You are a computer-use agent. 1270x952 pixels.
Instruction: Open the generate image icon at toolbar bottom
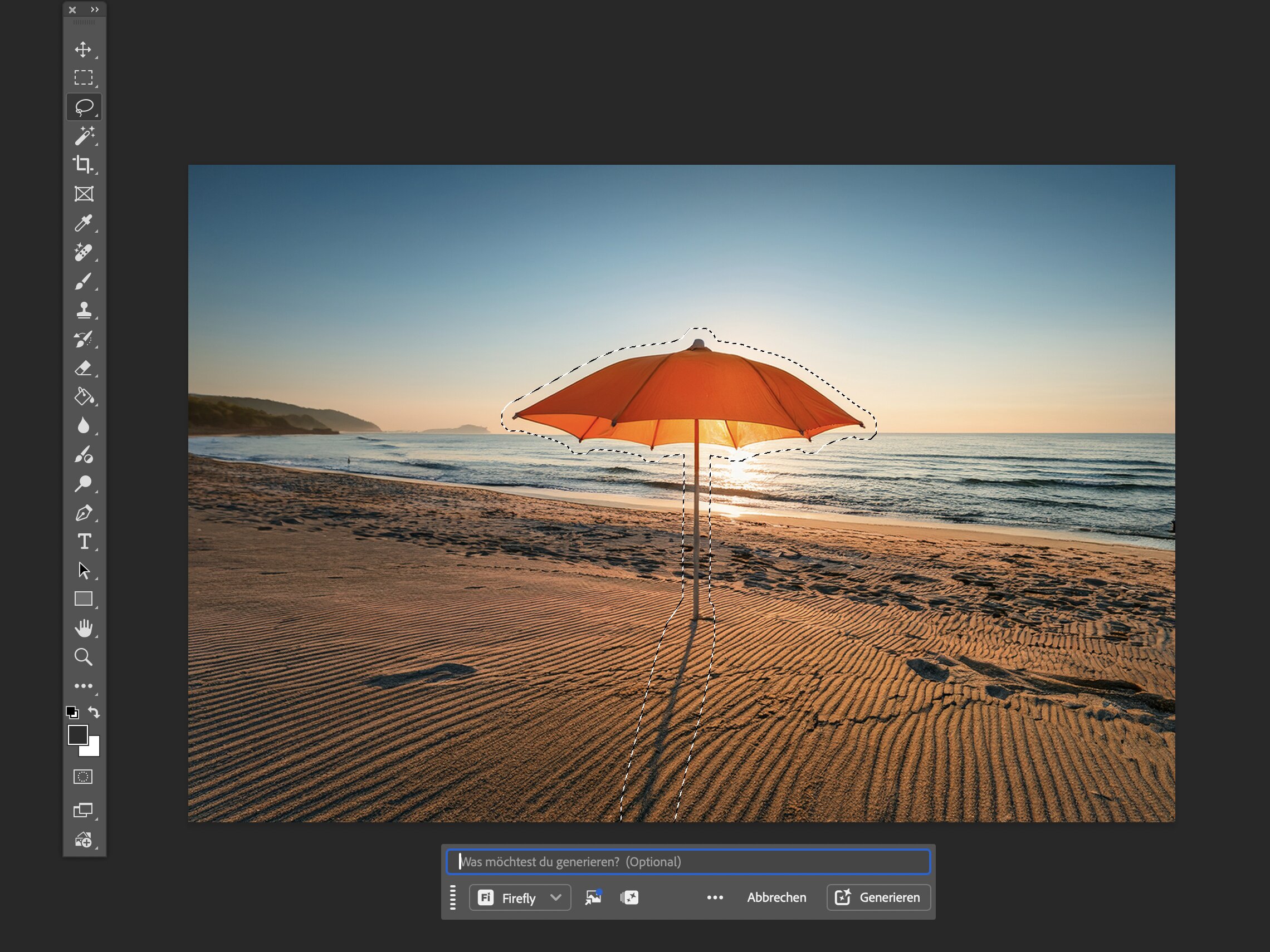coord(83,840)
